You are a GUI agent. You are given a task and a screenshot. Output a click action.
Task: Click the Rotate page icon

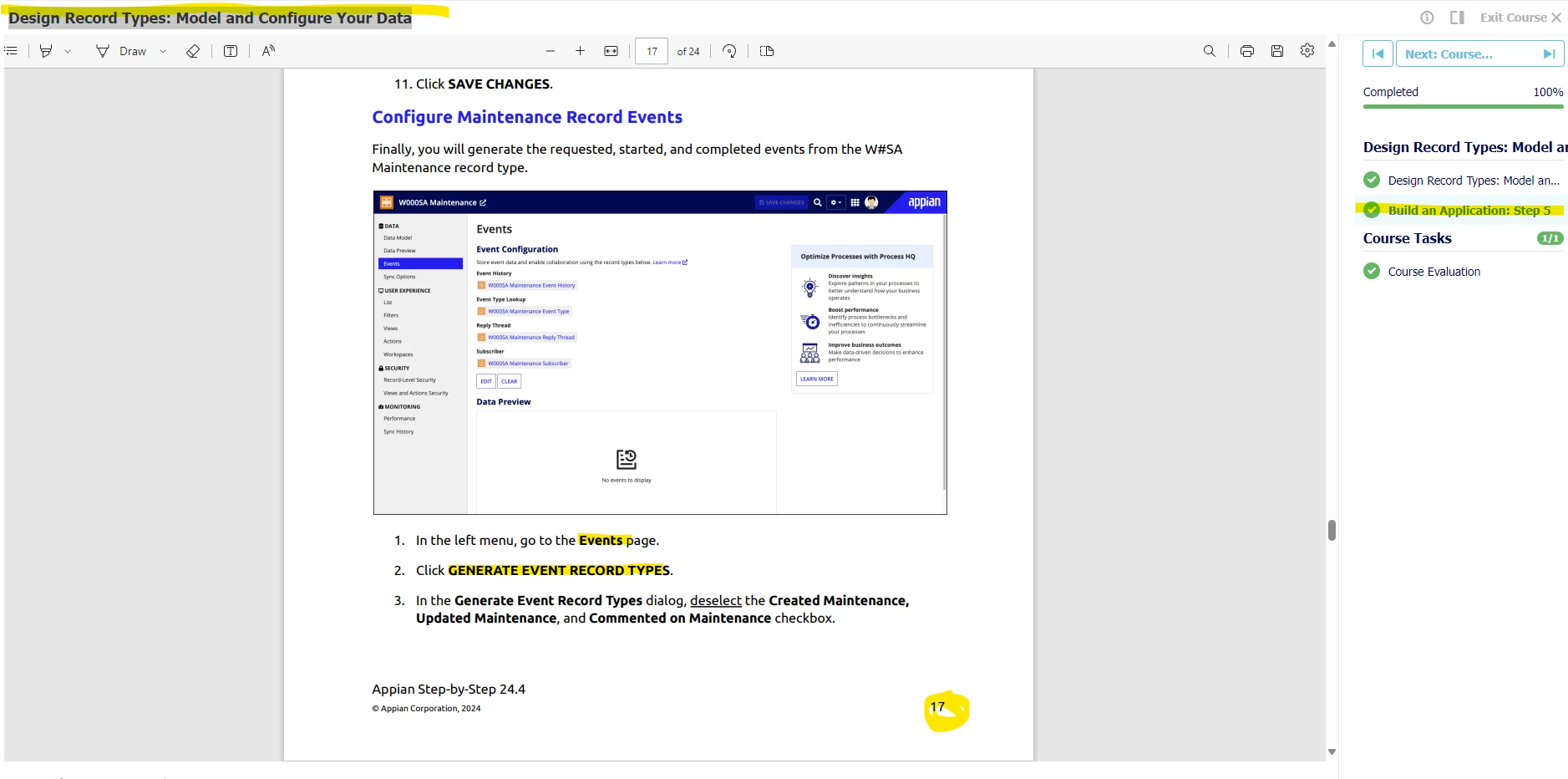tap(729, 51)
